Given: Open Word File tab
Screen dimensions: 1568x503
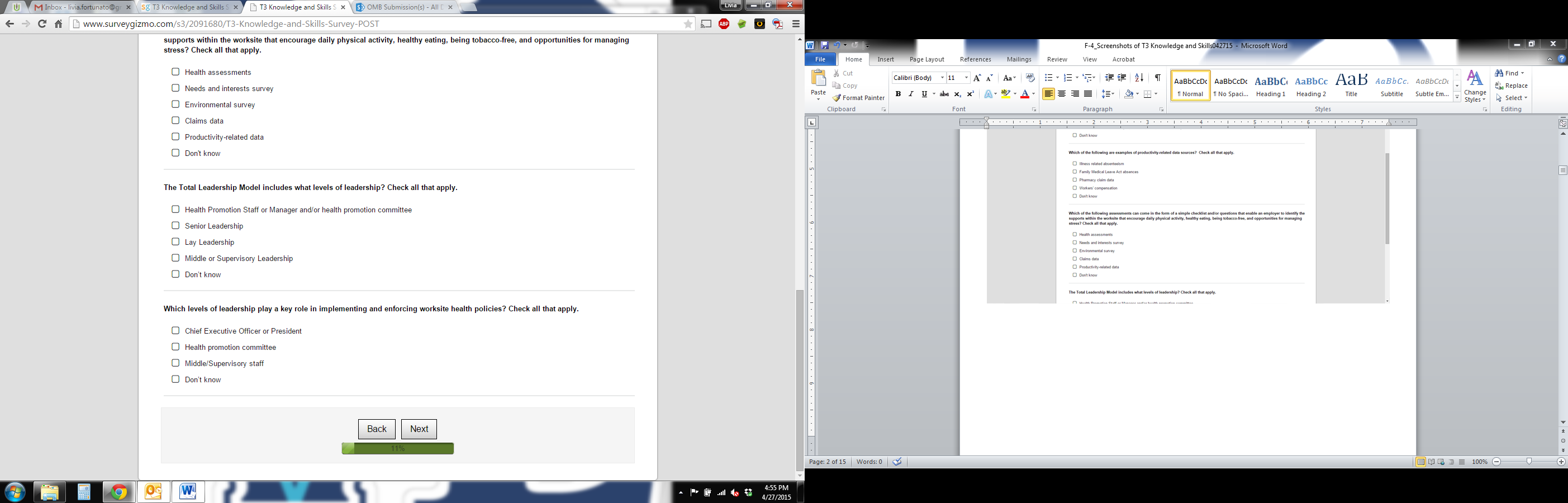Looking at the screenshot, I should pos(820,59).
